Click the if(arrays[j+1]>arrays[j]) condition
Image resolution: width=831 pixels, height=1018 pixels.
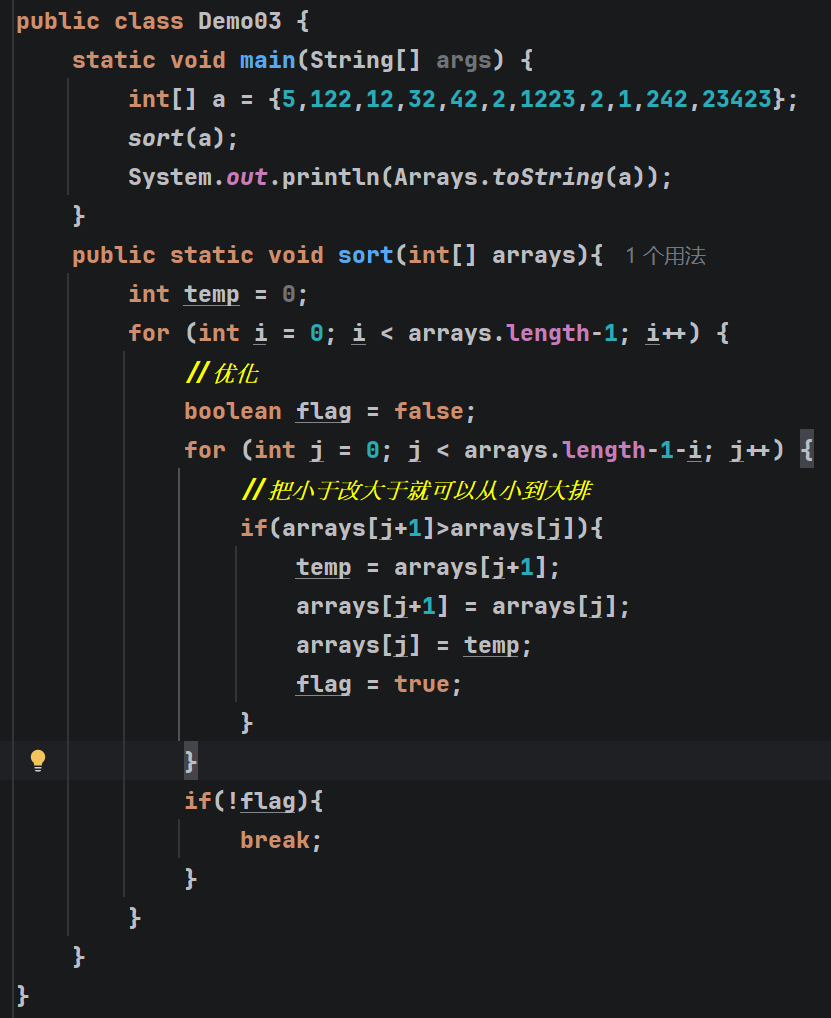(x=422, y=528)
